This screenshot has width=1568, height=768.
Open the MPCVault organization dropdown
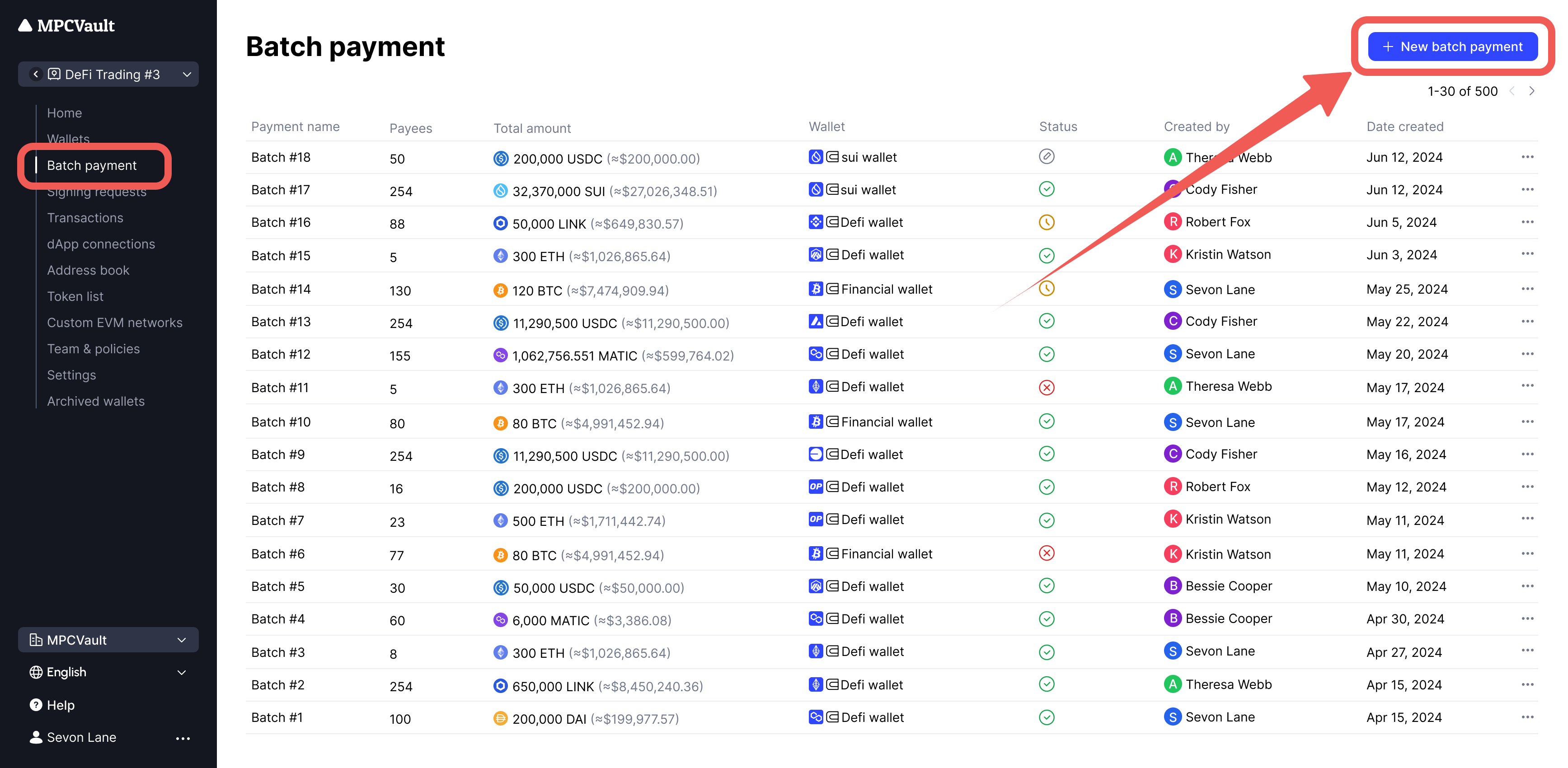[108, 640]
